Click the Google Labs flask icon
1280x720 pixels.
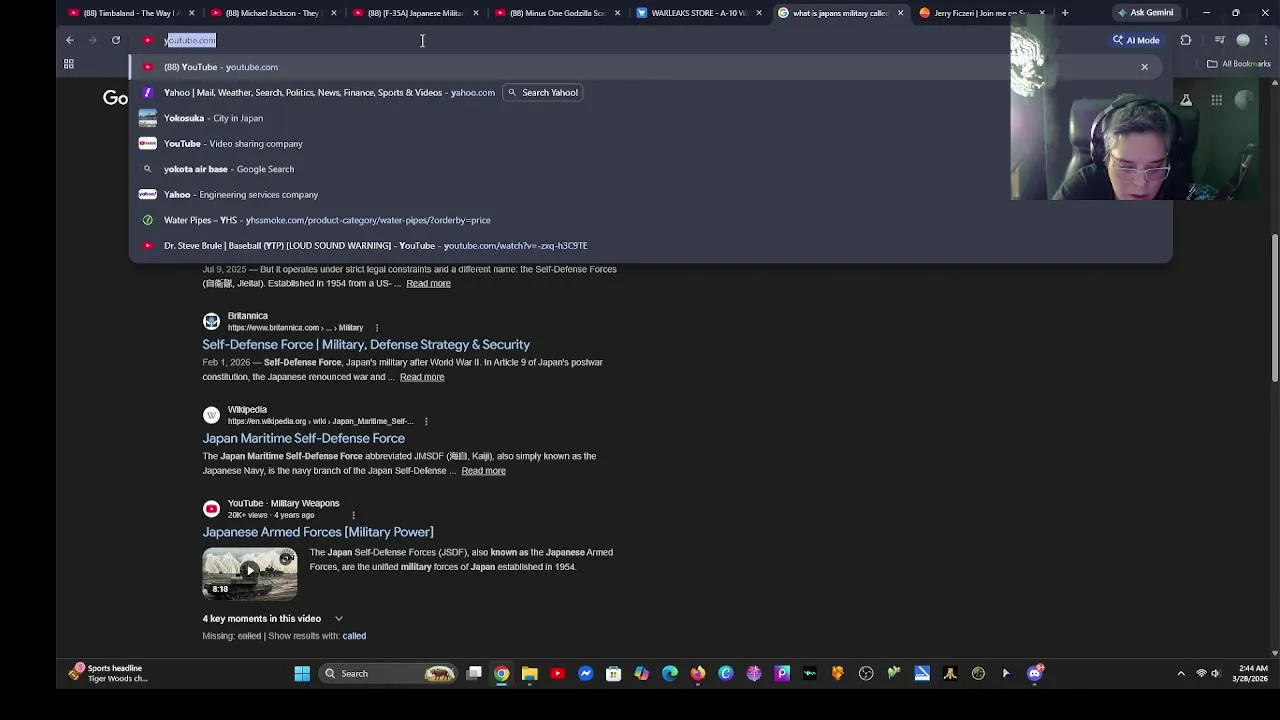[1186, 100]
